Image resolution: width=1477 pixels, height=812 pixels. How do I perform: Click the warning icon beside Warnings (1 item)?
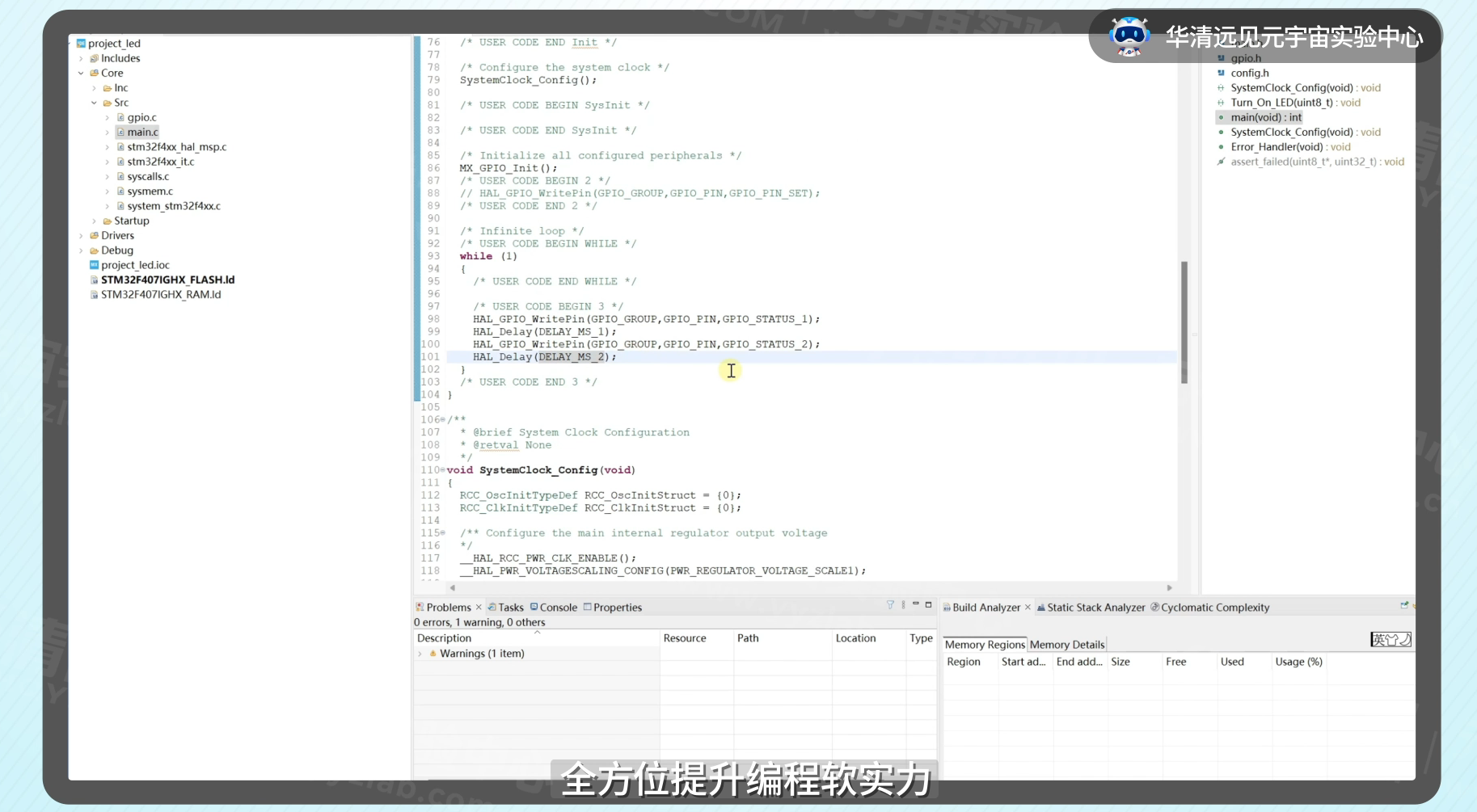[x=433, y=654]
